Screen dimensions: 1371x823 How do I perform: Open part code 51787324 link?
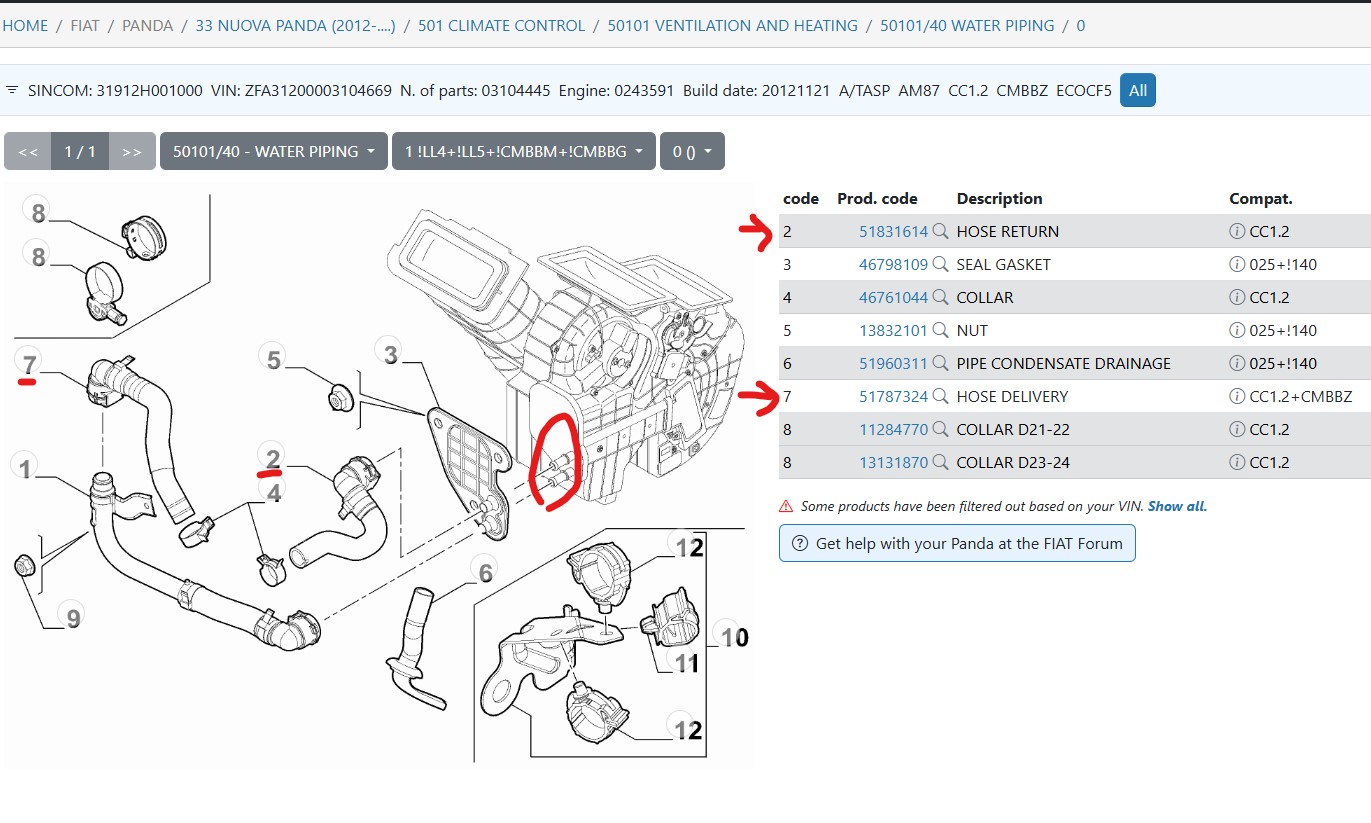tap(894, 396)
